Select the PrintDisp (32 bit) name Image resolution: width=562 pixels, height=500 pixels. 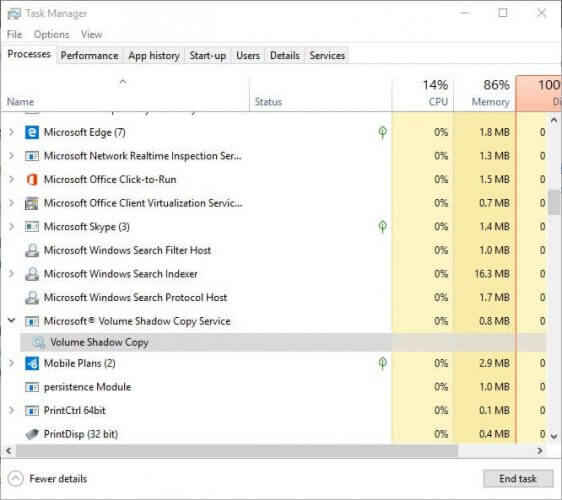point(81,434)
